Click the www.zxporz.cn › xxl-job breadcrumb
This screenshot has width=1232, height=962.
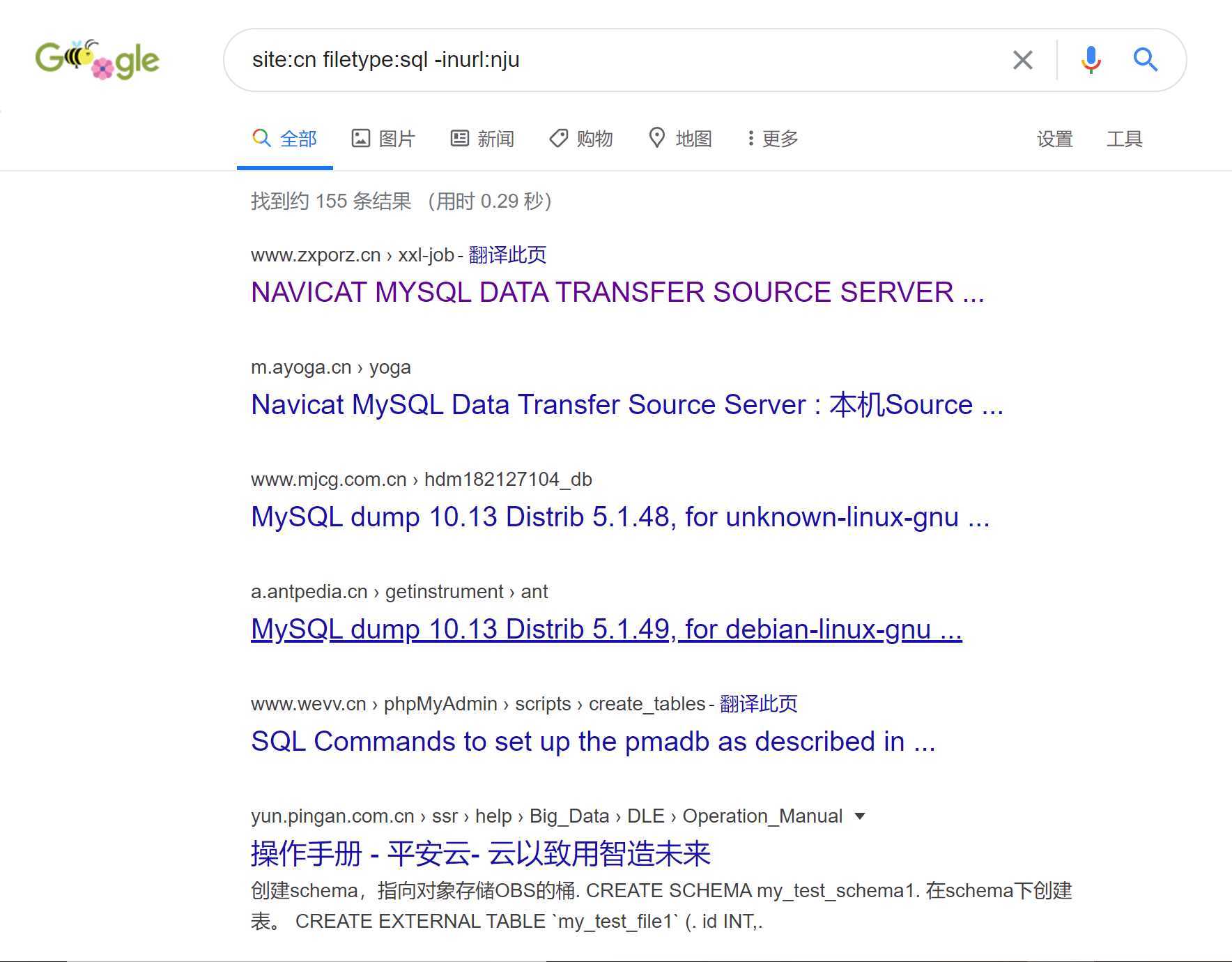[x=353, y=255]
